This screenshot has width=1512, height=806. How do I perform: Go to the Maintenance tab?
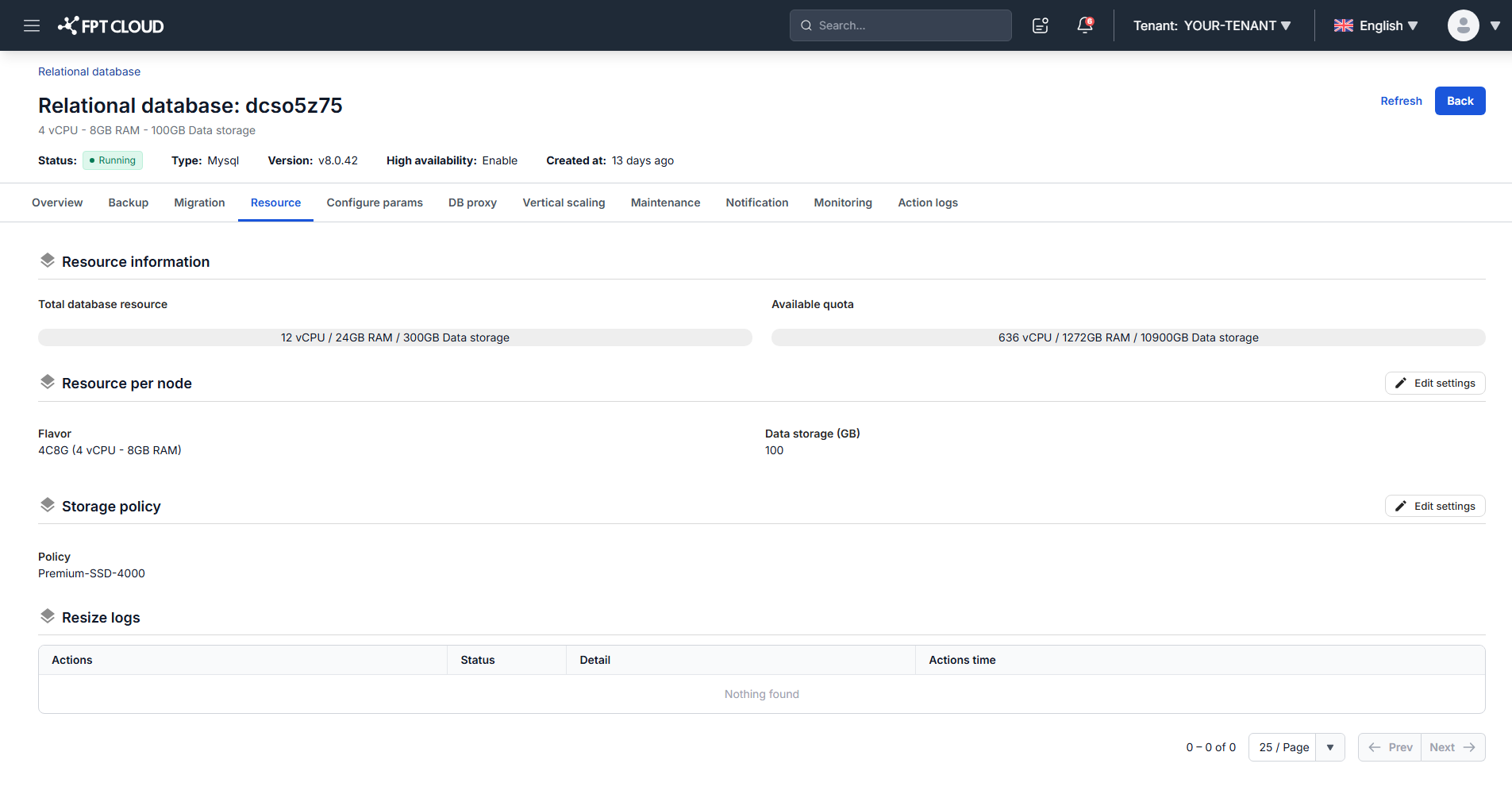[665, 202]
